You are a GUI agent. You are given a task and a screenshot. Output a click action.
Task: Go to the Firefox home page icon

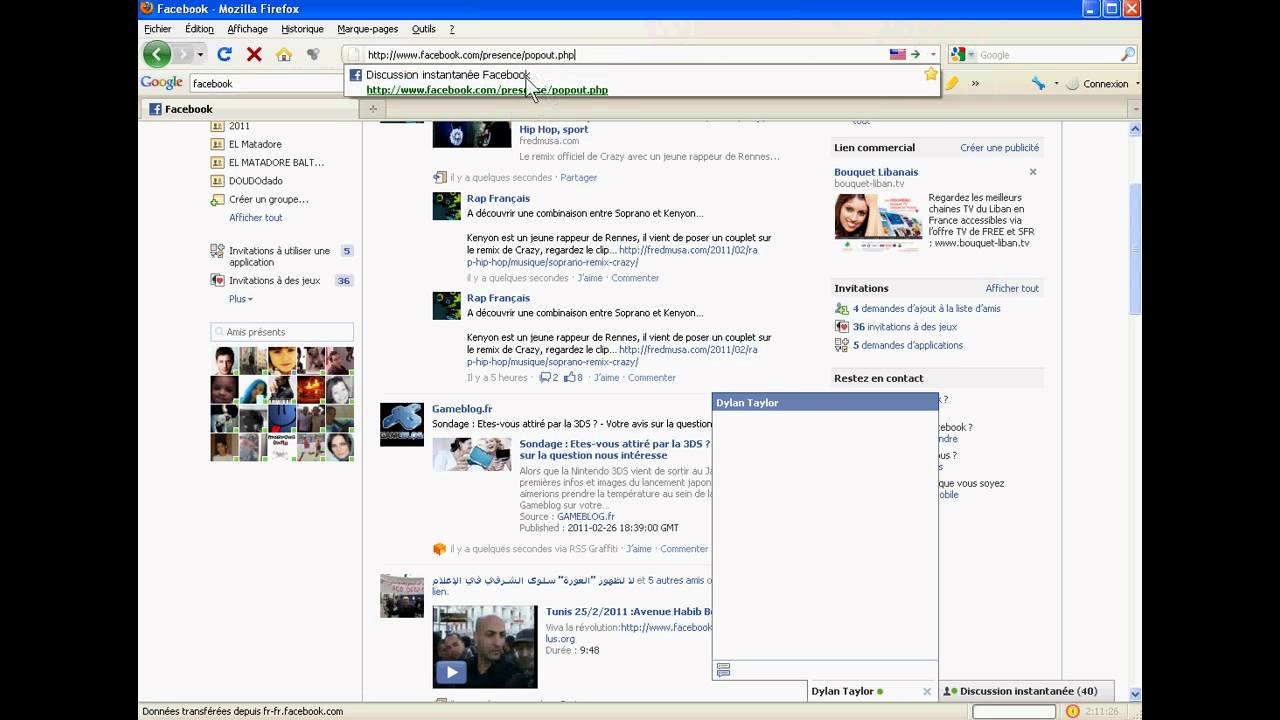pos(284,55)
